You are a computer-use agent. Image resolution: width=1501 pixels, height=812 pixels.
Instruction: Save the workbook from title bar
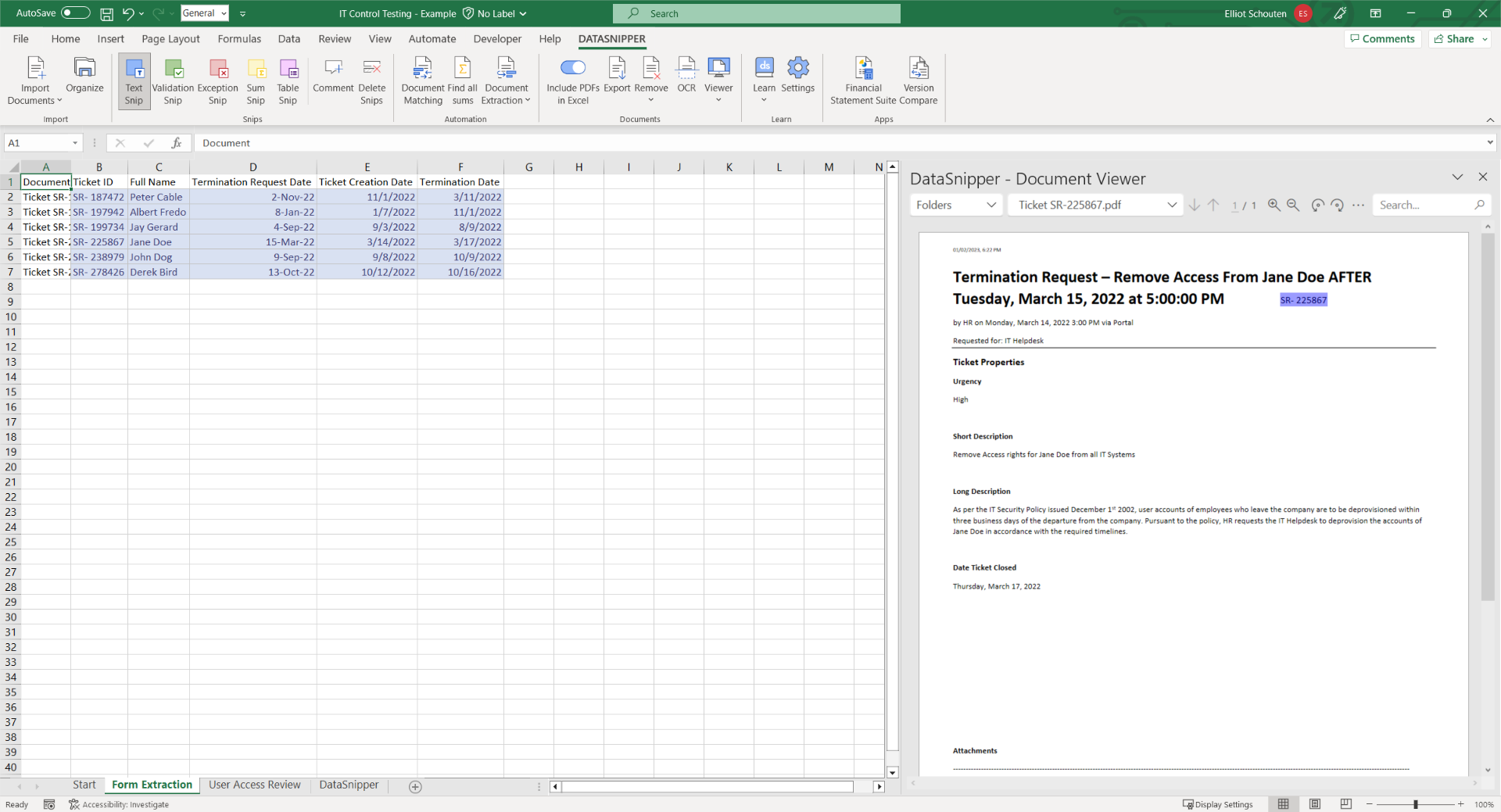[106, 13]
